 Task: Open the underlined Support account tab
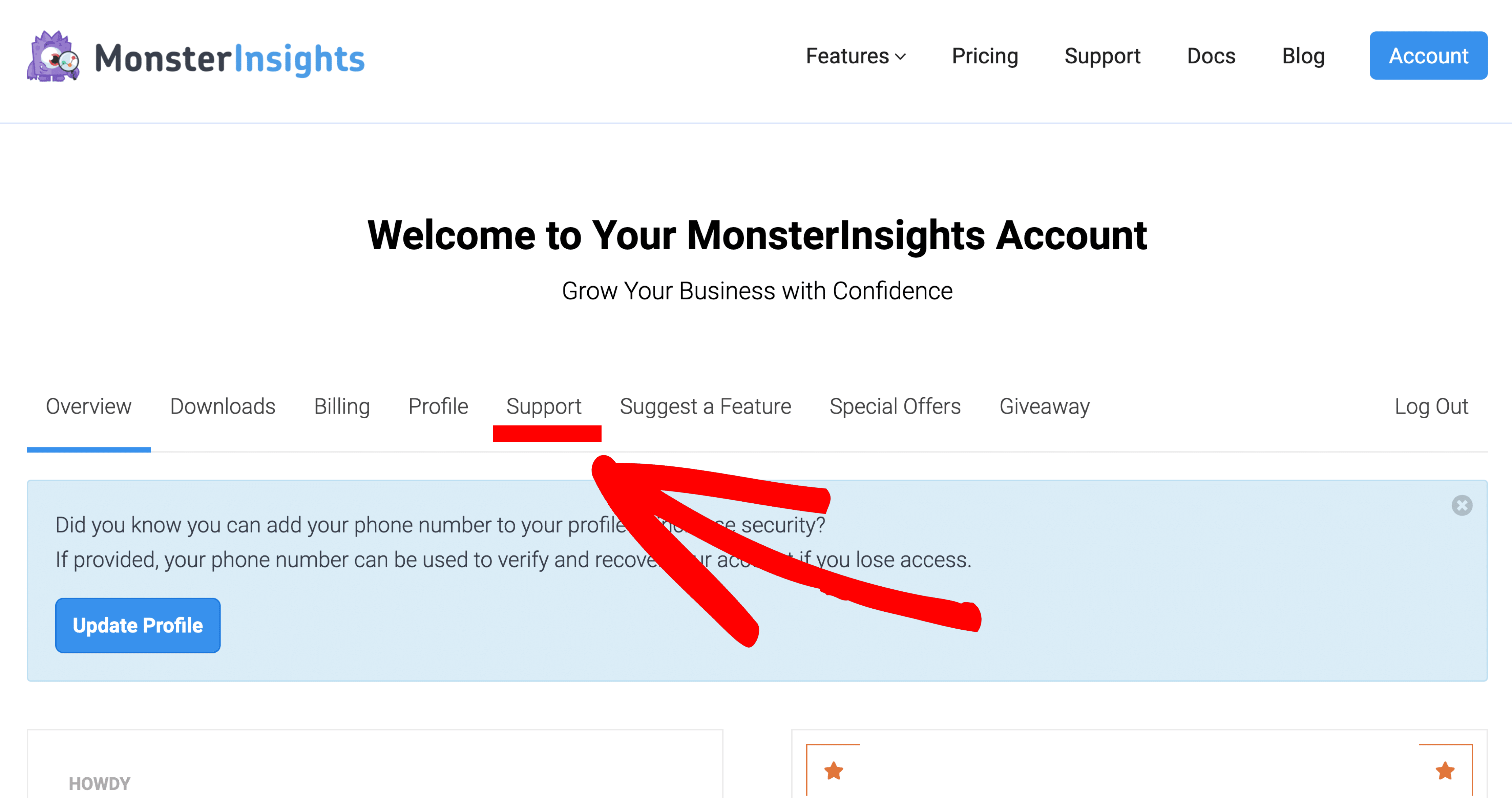544,407
